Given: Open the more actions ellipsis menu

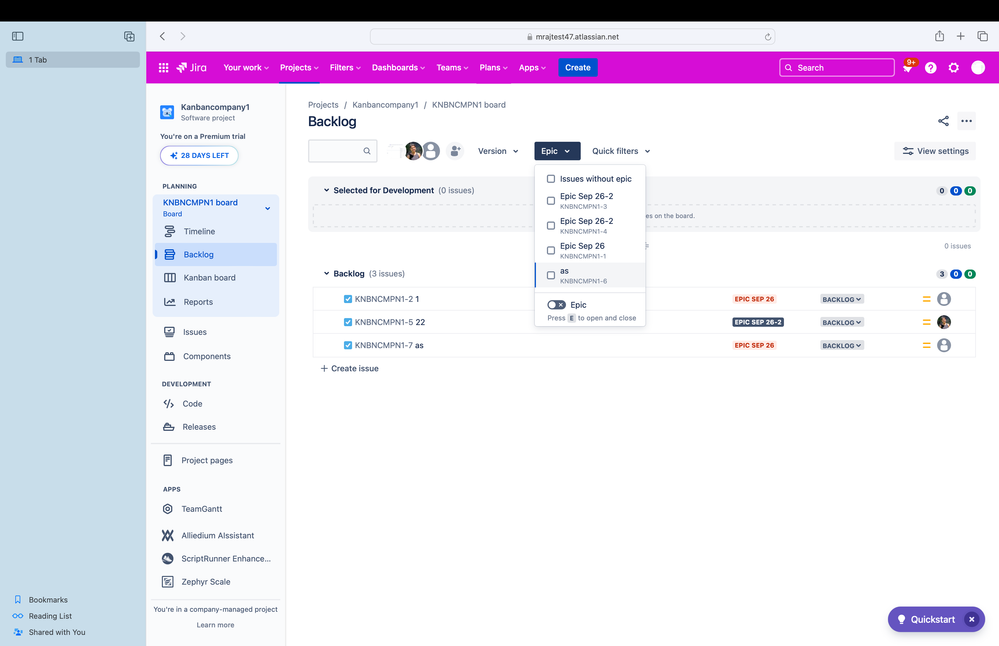Looking at the screenshot, I should click(967, 121).
